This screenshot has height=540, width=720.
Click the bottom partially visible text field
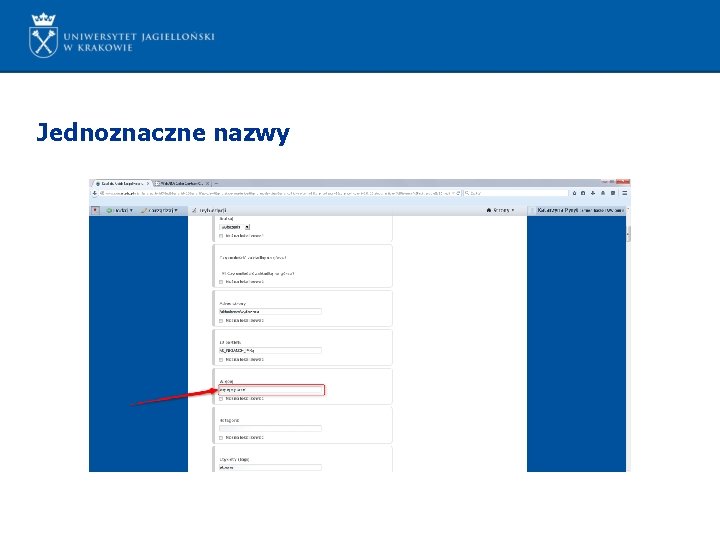(x=270, y=467)
